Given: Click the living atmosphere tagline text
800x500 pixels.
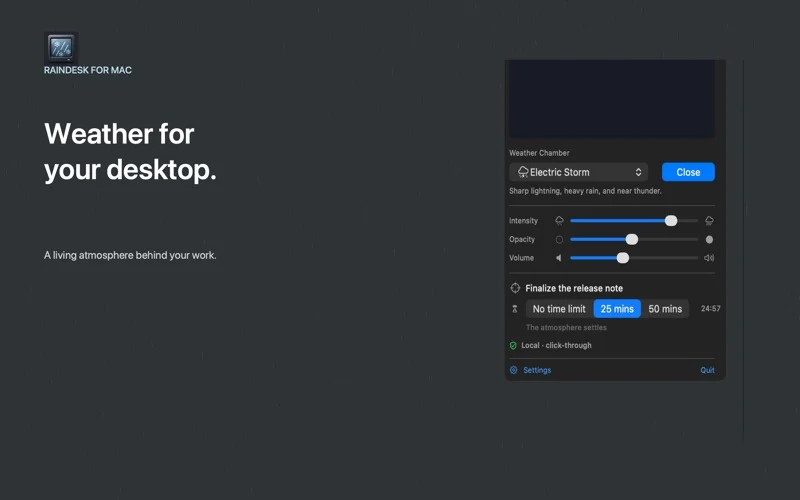Looking at the screenshot, I should [x=130, y=255].
